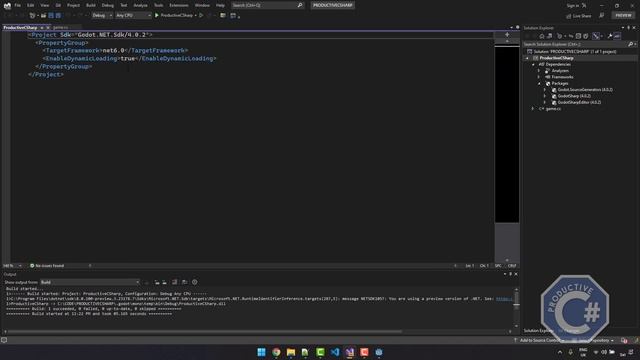The width and height of the screenshot is (640, 360).
Task: Close the ProductiveCSharp editor tab
Action: 48,27
